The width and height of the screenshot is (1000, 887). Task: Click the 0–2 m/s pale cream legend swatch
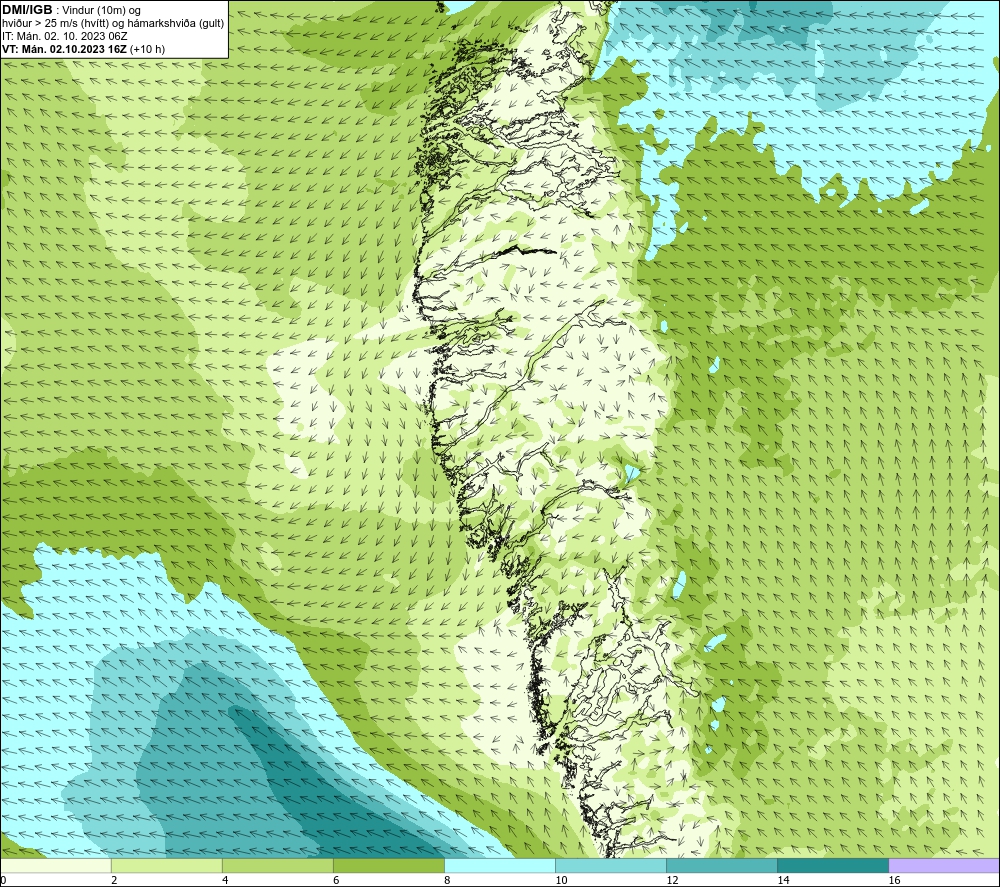(x=56, y=865)
